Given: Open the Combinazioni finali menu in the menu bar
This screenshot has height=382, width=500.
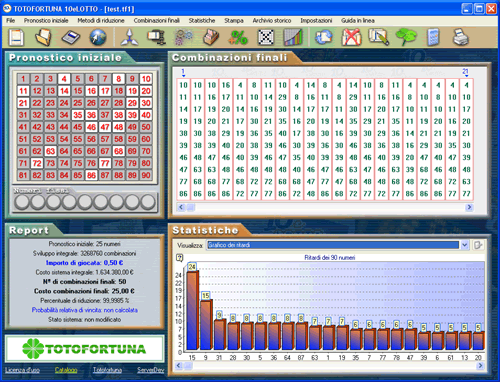Looking at the screenshot, I should [157, 21].
